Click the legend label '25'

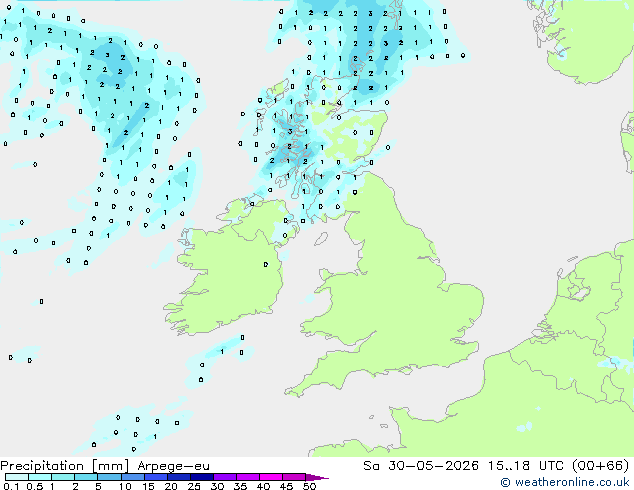194,486
